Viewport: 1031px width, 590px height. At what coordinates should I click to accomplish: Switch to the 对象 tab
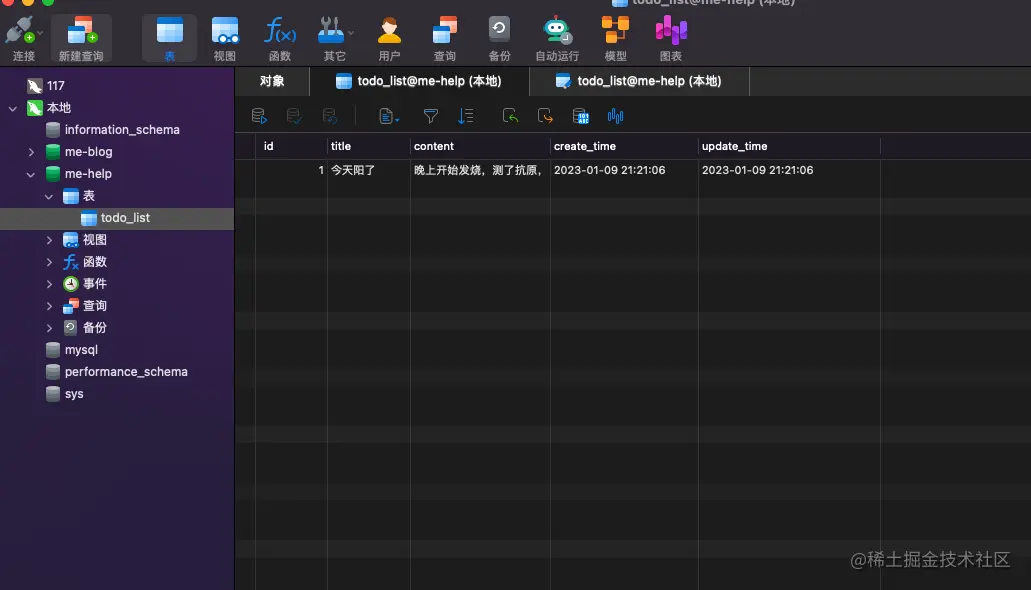pos(272,81)
